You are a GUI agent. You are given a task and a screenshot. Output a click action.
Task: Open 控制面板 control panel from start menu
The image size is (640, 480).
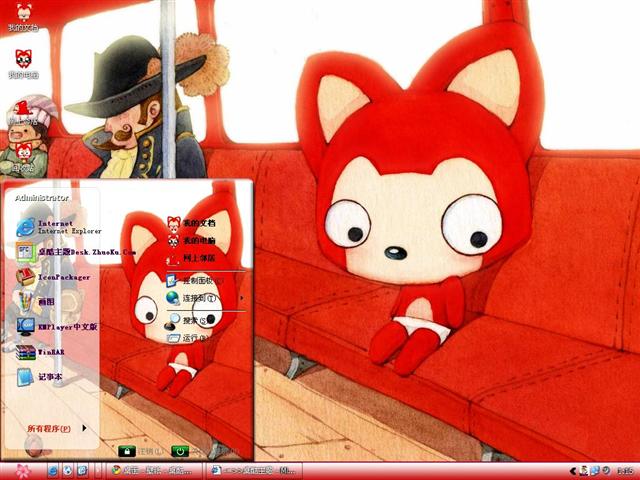click(196, 280)
